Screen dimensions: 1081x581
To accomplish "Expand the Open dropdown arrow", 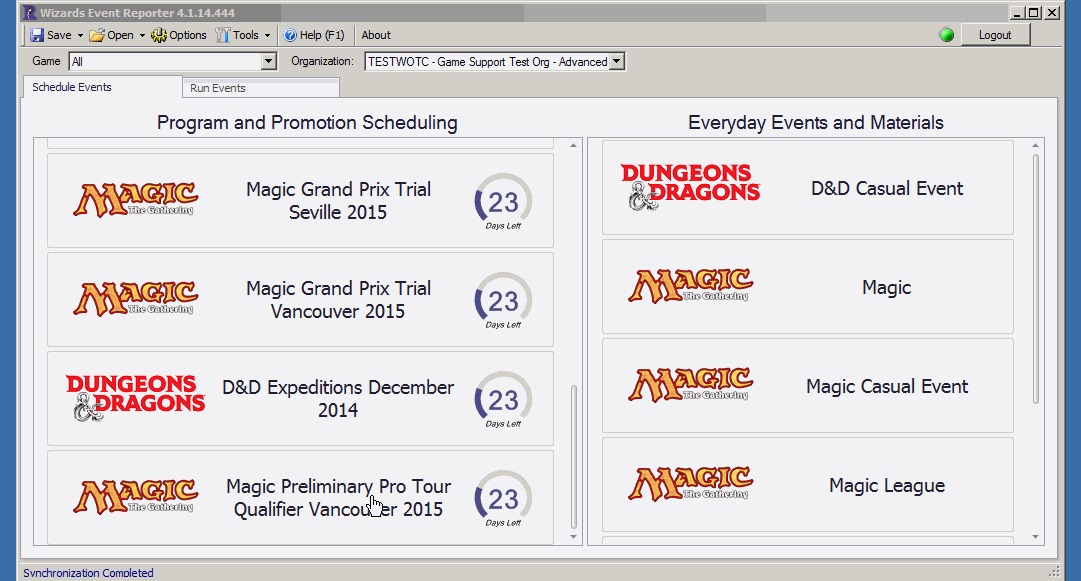I will 142,35.
